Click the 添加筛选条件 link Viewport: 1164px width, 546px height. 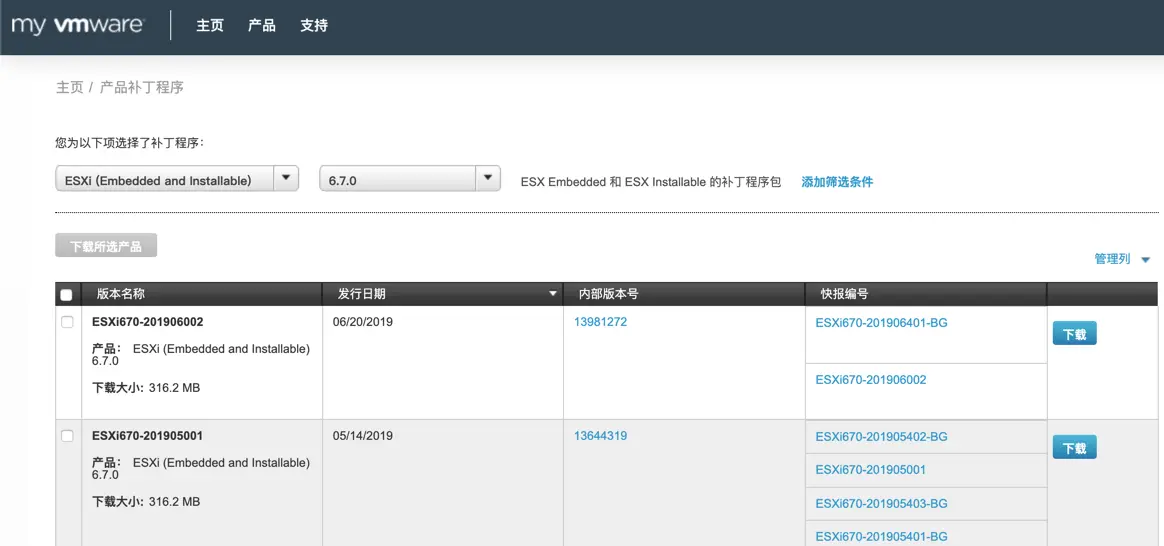[x=837, y=181]
